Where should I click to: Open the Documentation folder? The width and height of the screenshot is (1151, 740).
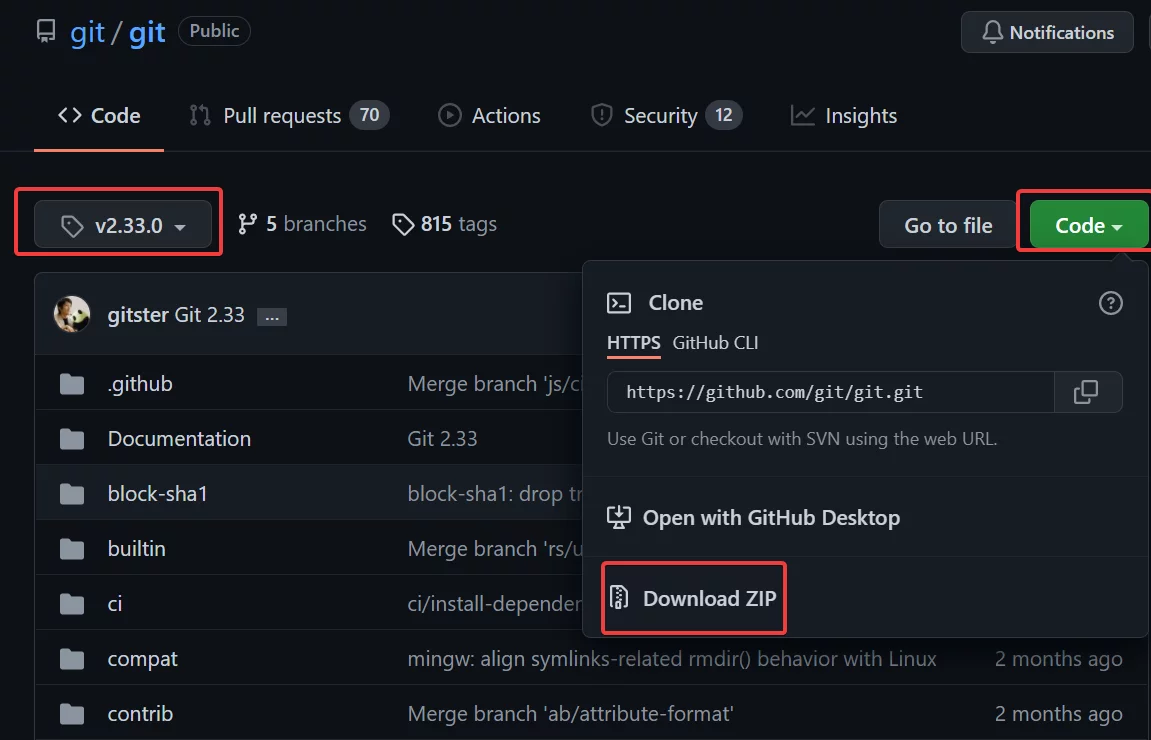[179, 439]
